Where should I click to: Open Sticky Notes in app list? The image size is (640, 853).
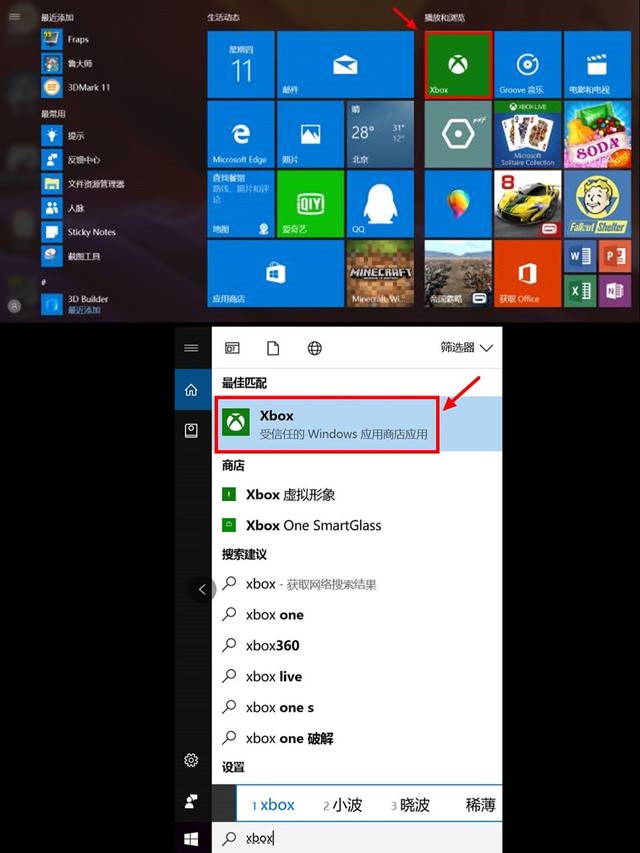tap(79, 232)
